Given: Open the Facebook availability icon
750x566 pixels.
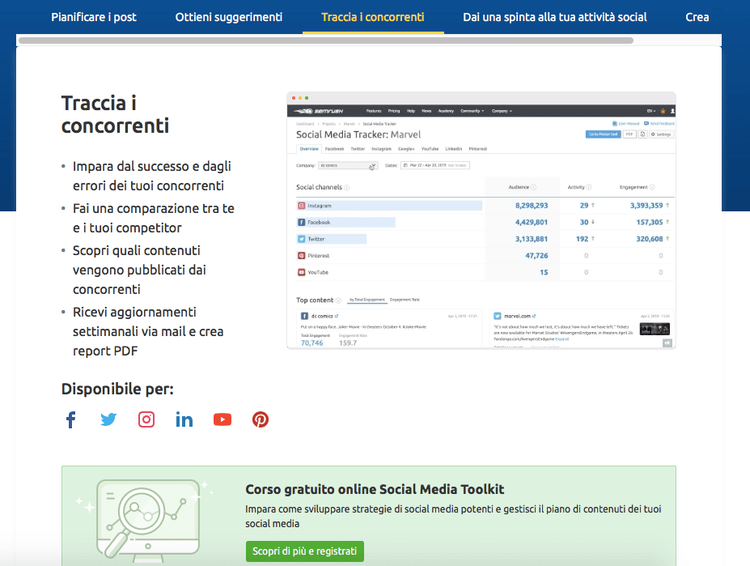Looking at the screenshot, I should [70, 420].
